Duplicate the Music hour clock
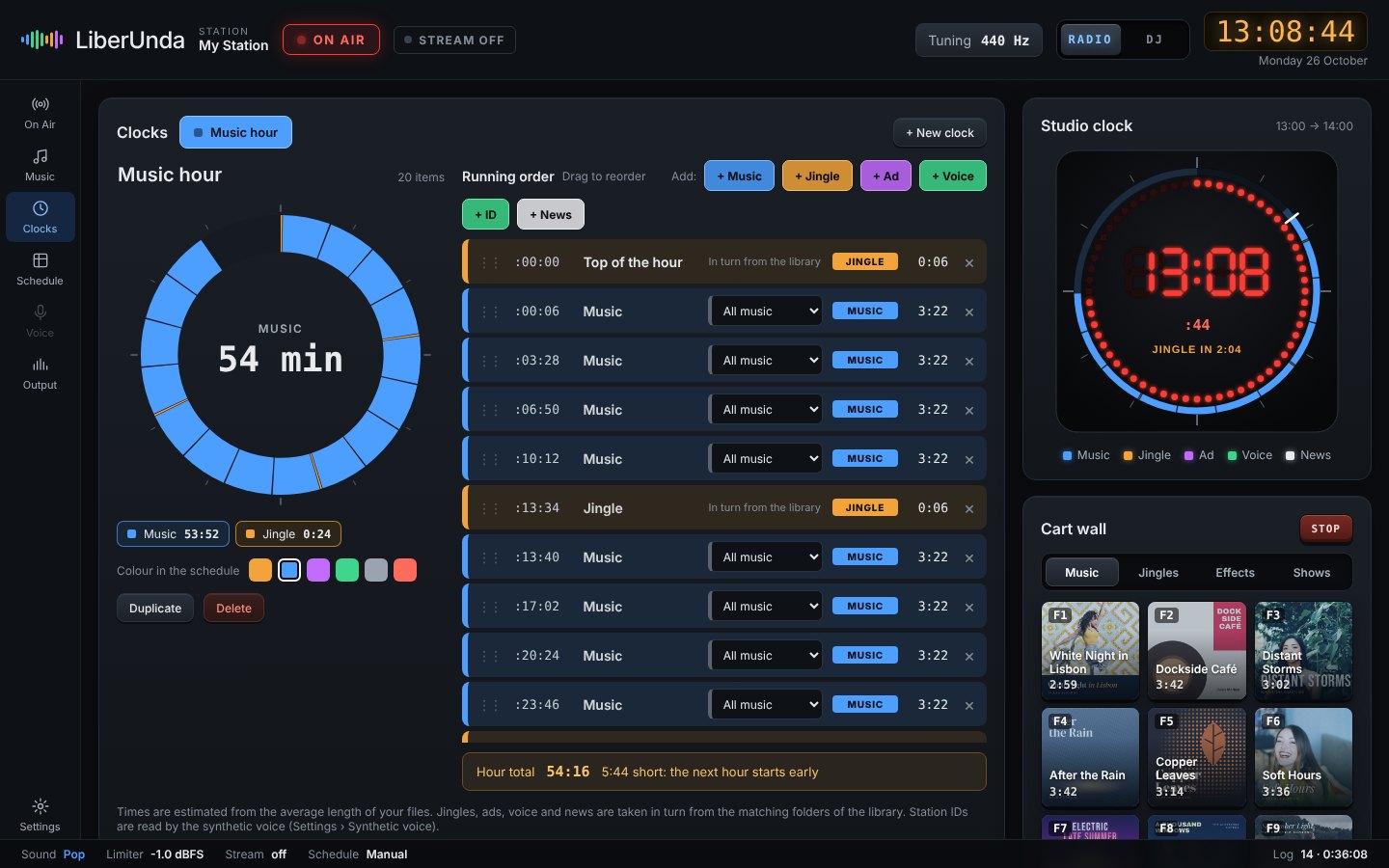Image resolution: width=1389 pixels, height=868 pixels. click(155, 608)
